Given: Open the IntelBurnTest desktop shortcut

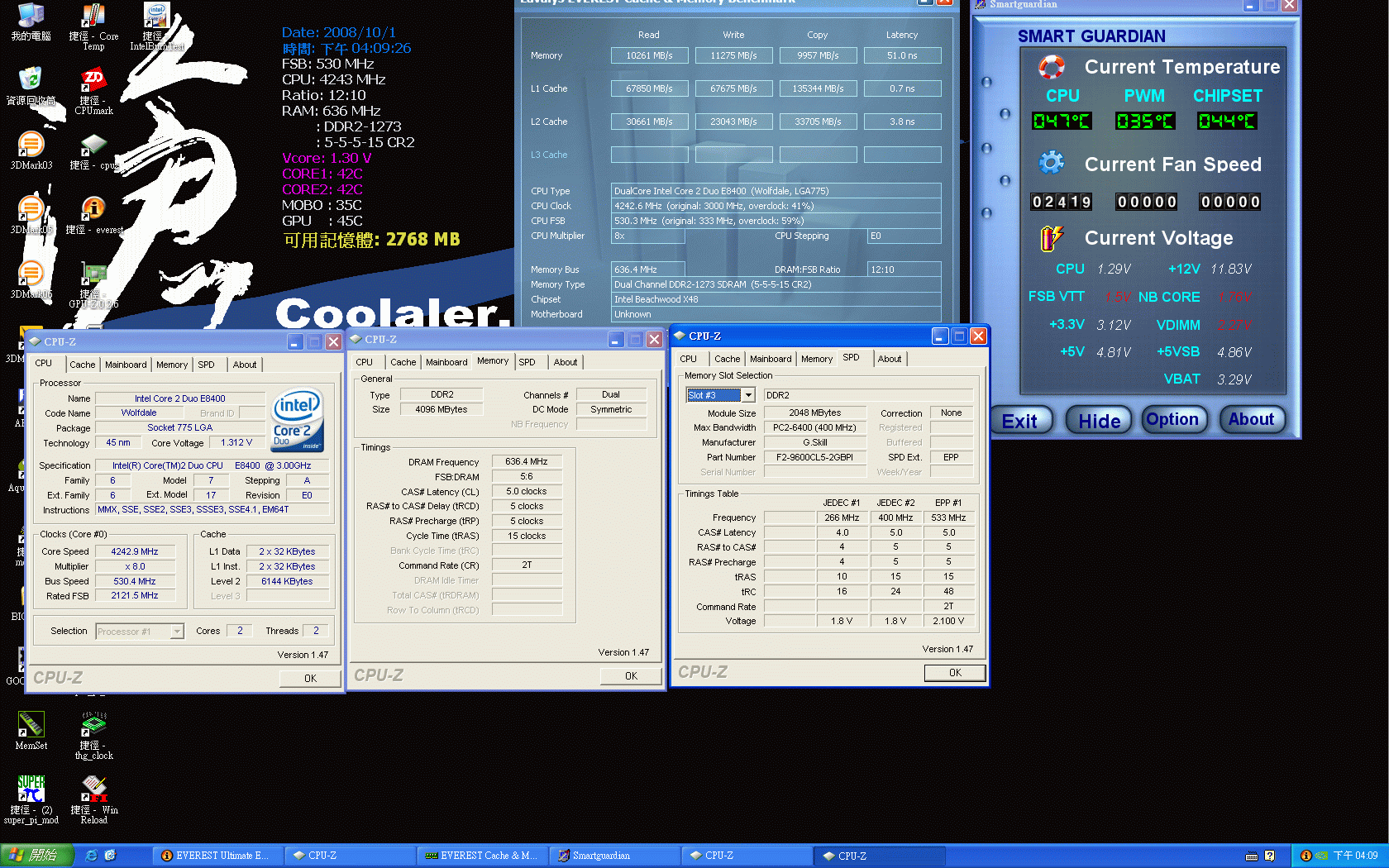Looking at the screenshot, I should (x=156, y=26).
